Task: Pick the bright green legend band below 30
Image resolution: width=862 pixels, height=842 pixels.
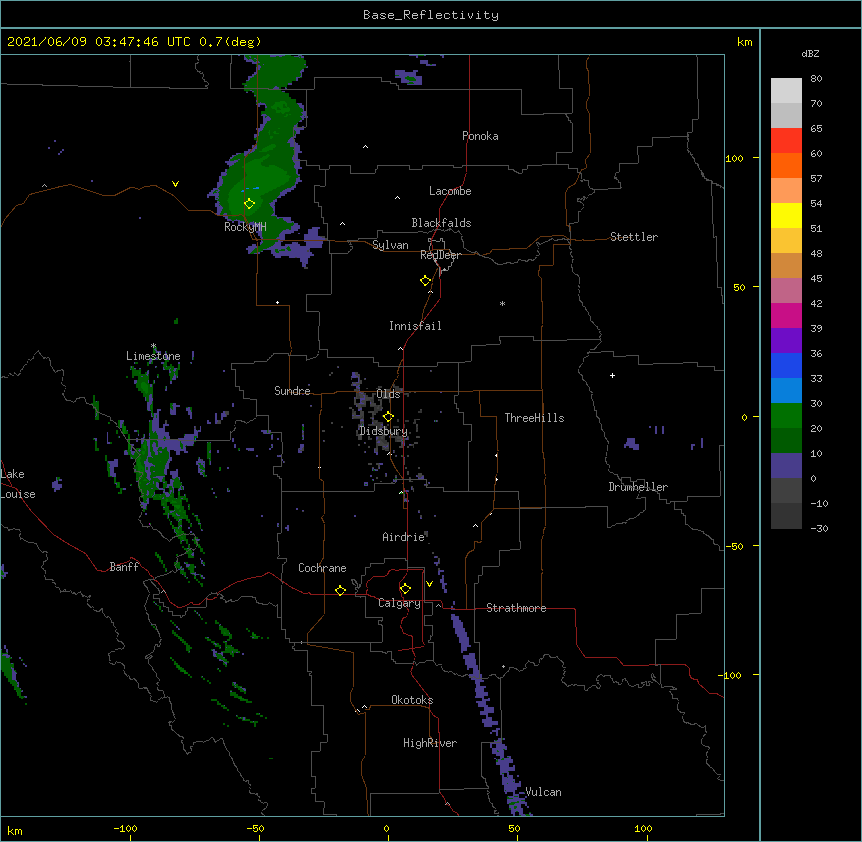Action: (x=786, y=416)
